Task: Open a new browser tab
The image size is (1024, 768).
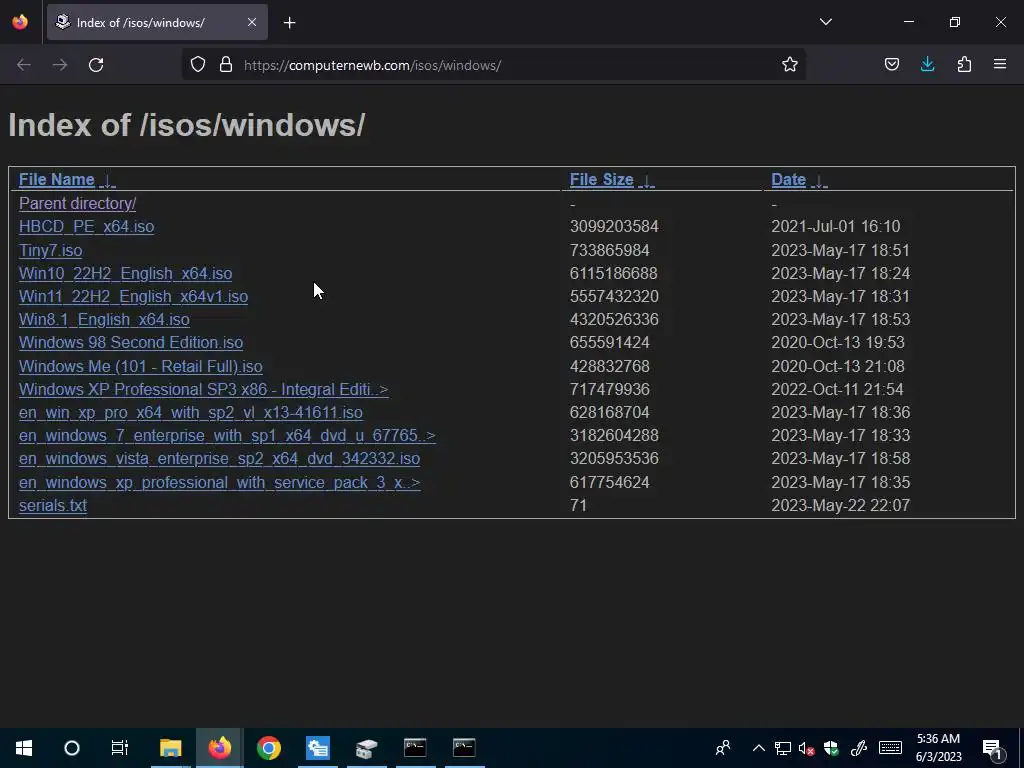Action: pyautogui.click(x=289, y=23)
